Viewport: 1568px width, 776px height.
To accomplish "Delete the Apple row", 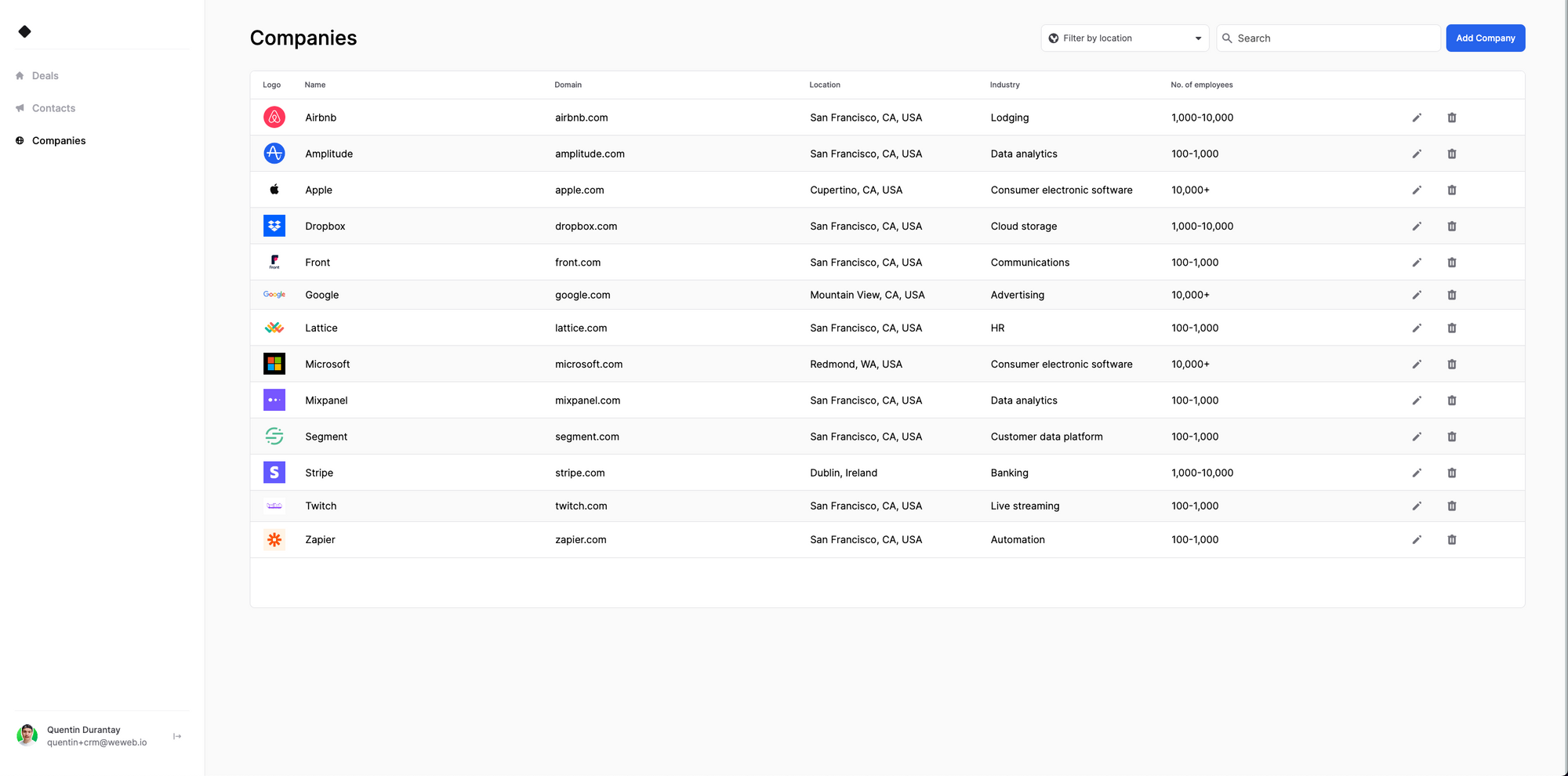I will pos(1452,190).
